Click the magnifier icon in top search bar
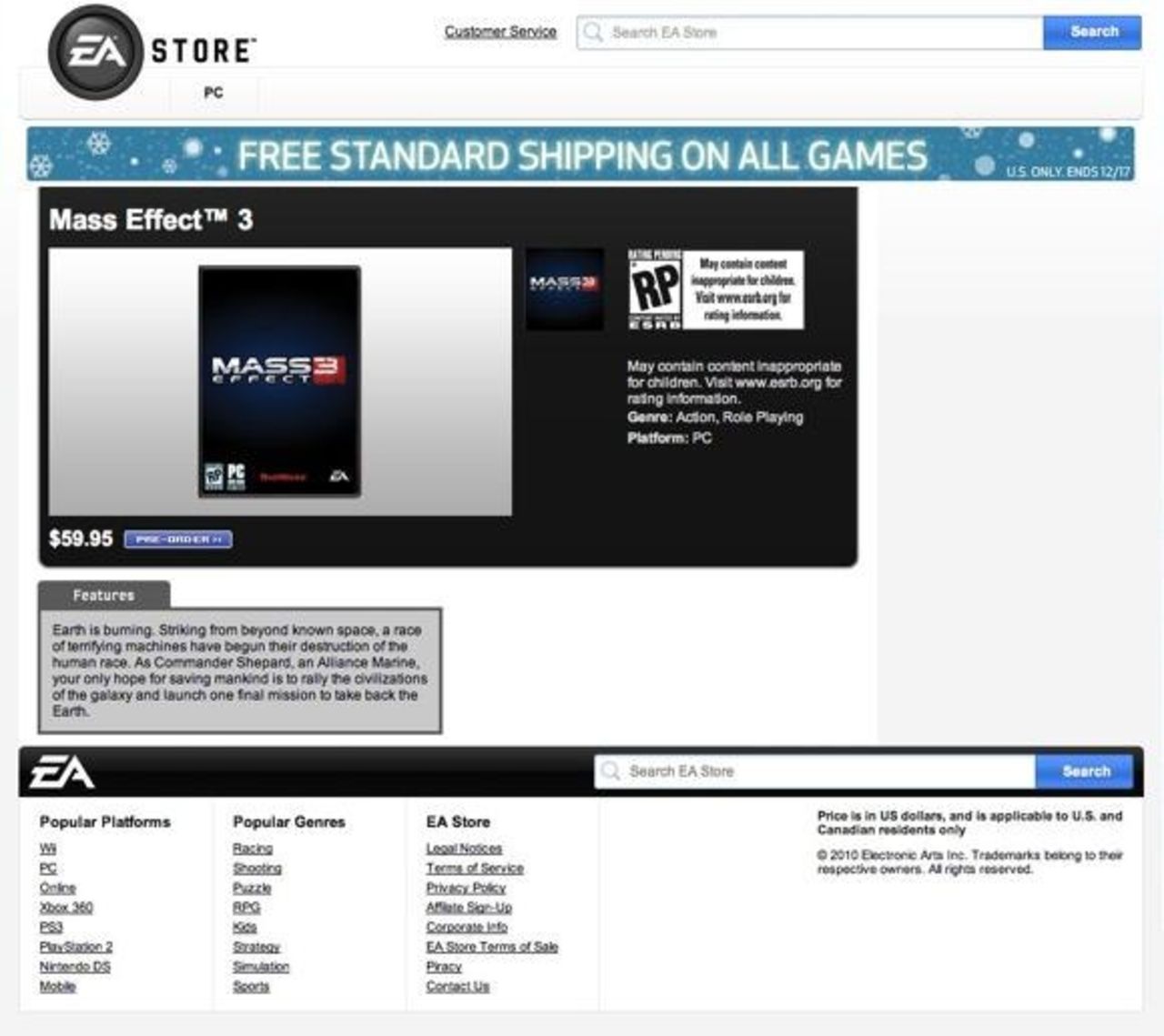 596,32
